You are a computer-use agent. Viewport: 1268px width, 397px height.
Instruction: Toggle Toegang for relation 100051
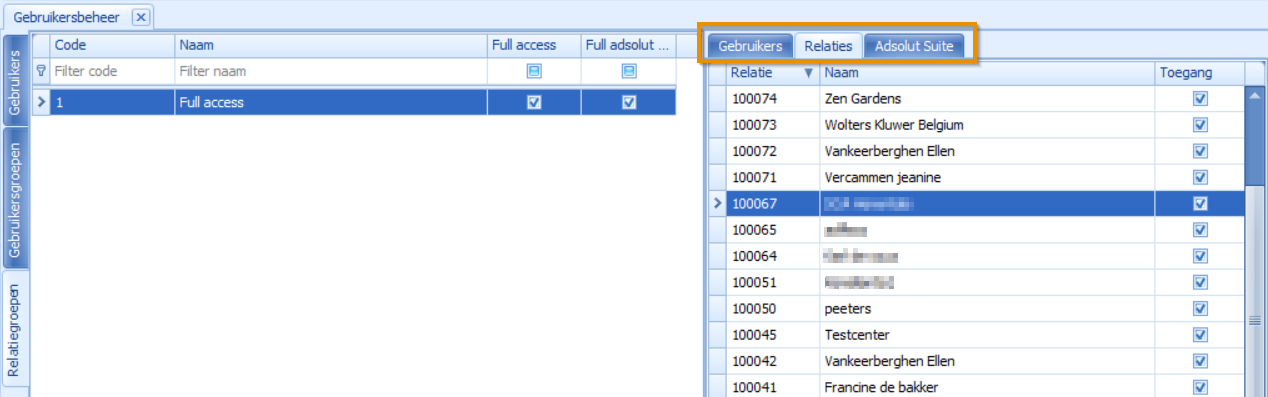tap(1200, 282)
